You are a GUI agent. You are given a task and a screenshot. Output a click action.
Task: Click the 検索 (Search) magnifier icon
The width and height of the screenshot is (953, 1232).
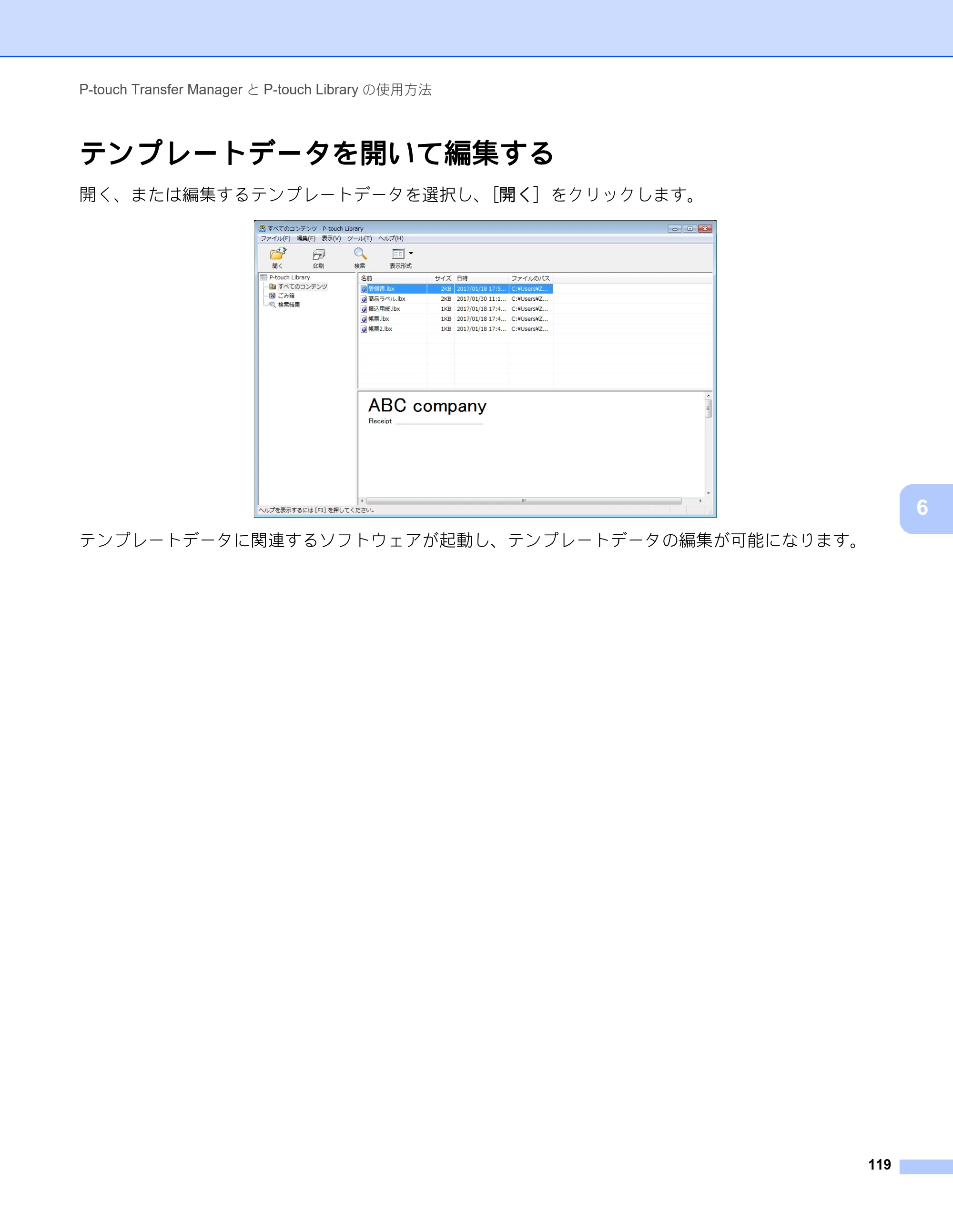click(x=360, y=254)
